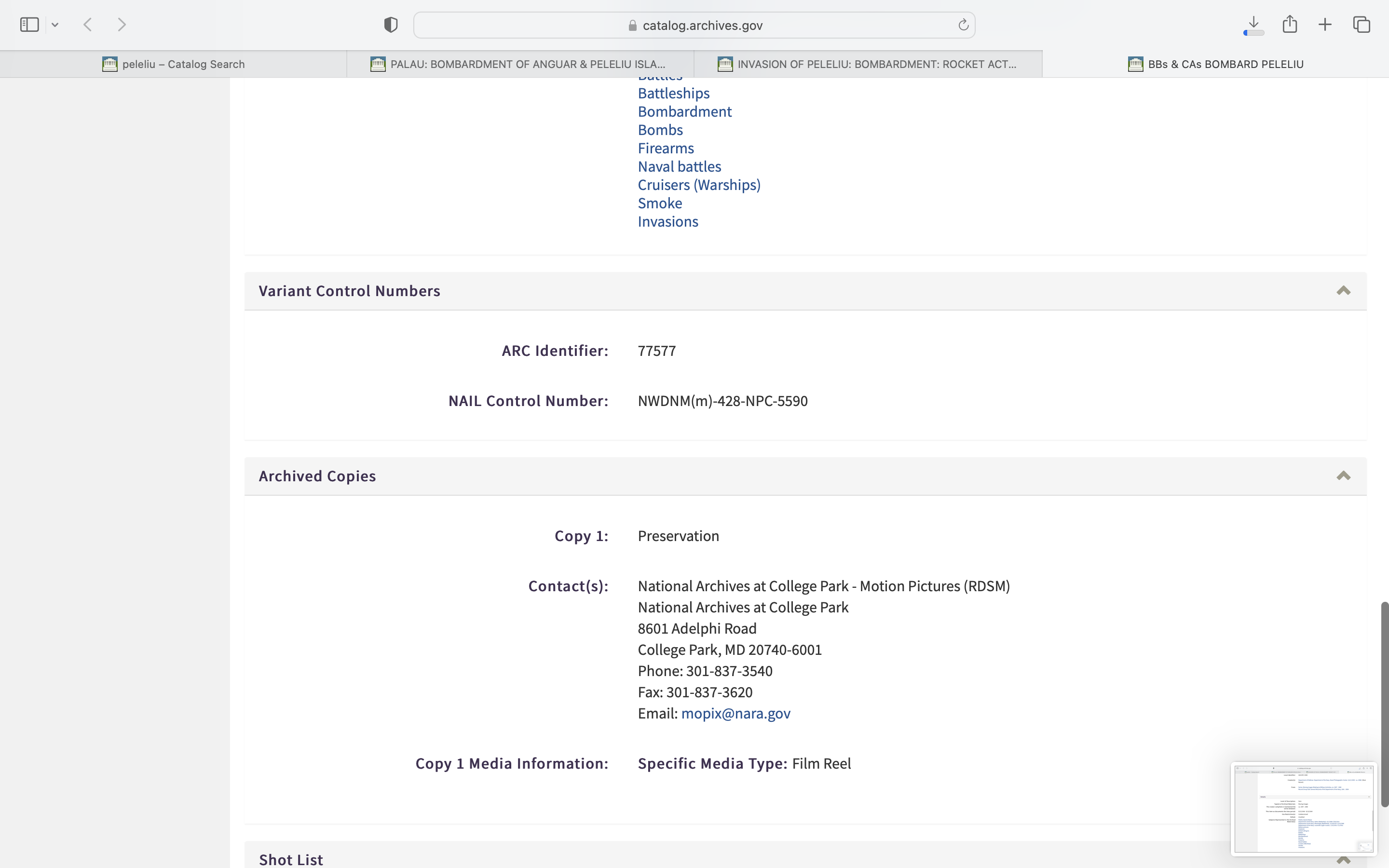Screen dimensions: 1389x868
Task: Add a new tab with plus icon
Action: (1325, 25)
